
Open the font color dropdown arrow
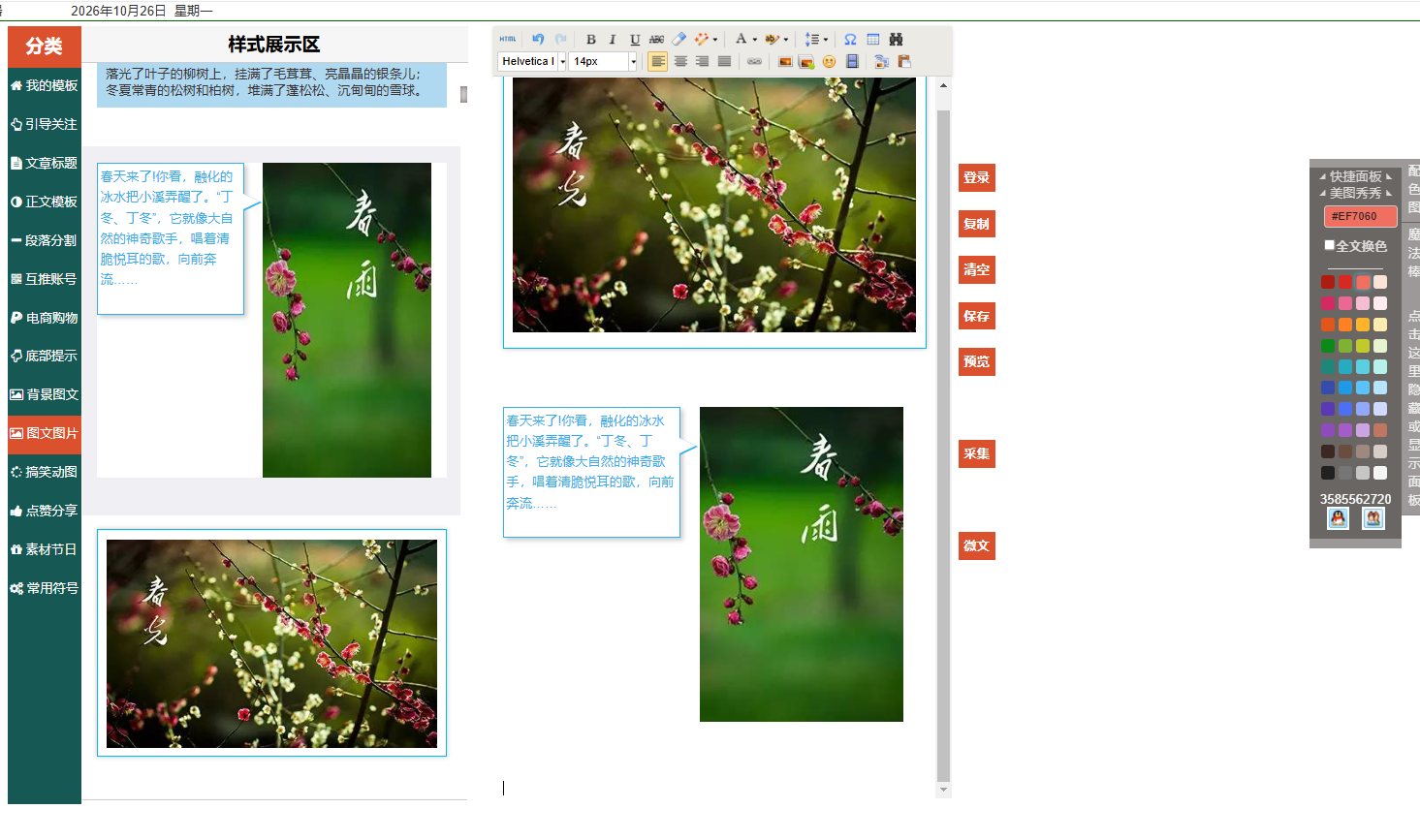pyautogui.click(x=755, y=40)
